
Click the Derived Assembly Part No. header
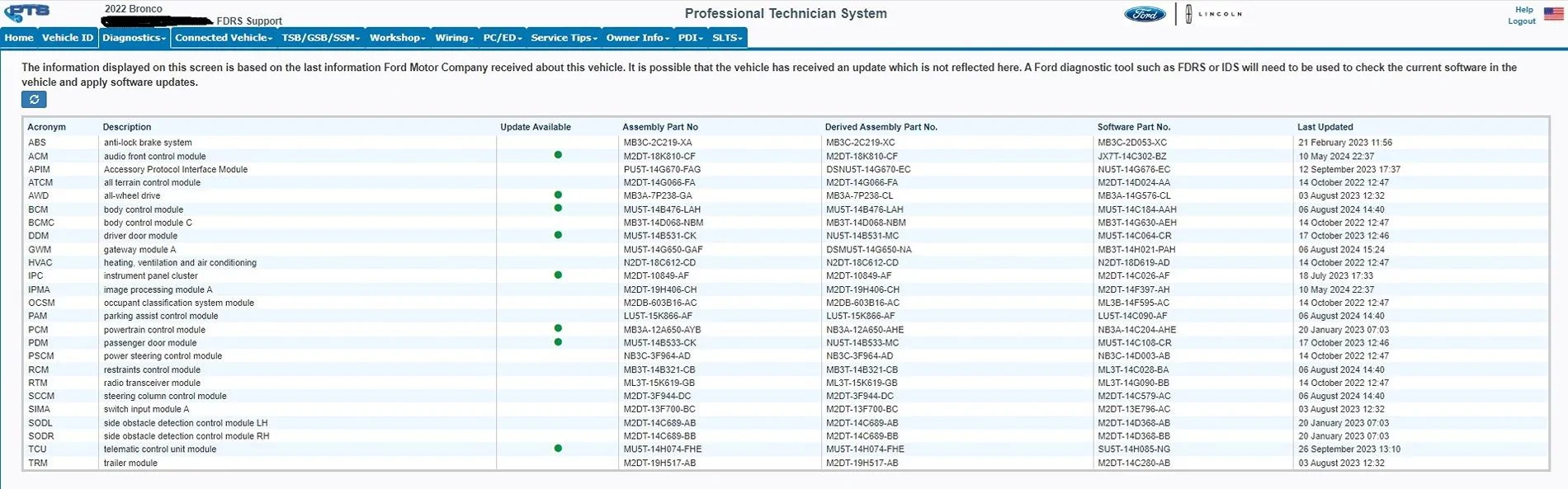click(x=881, y=127)
